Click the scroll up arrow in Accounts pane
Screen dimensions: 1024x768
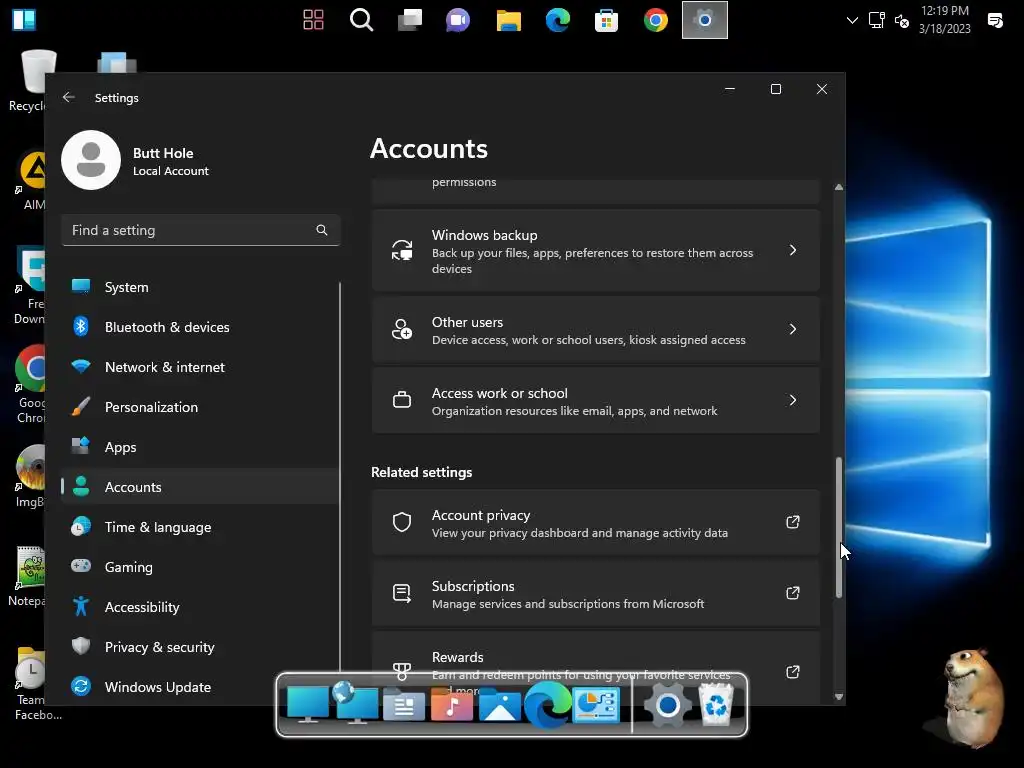point(839,187)
